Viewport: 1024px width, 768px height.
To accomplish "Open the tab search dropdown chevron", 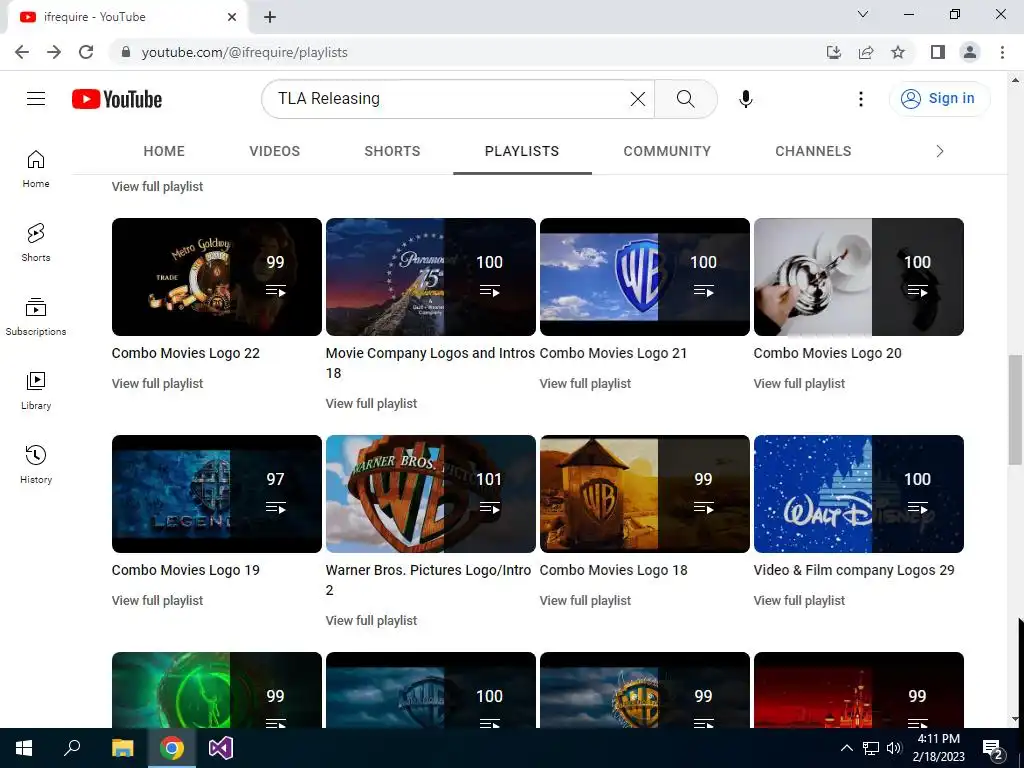I will pyautogui.click(x=863, y=14).
